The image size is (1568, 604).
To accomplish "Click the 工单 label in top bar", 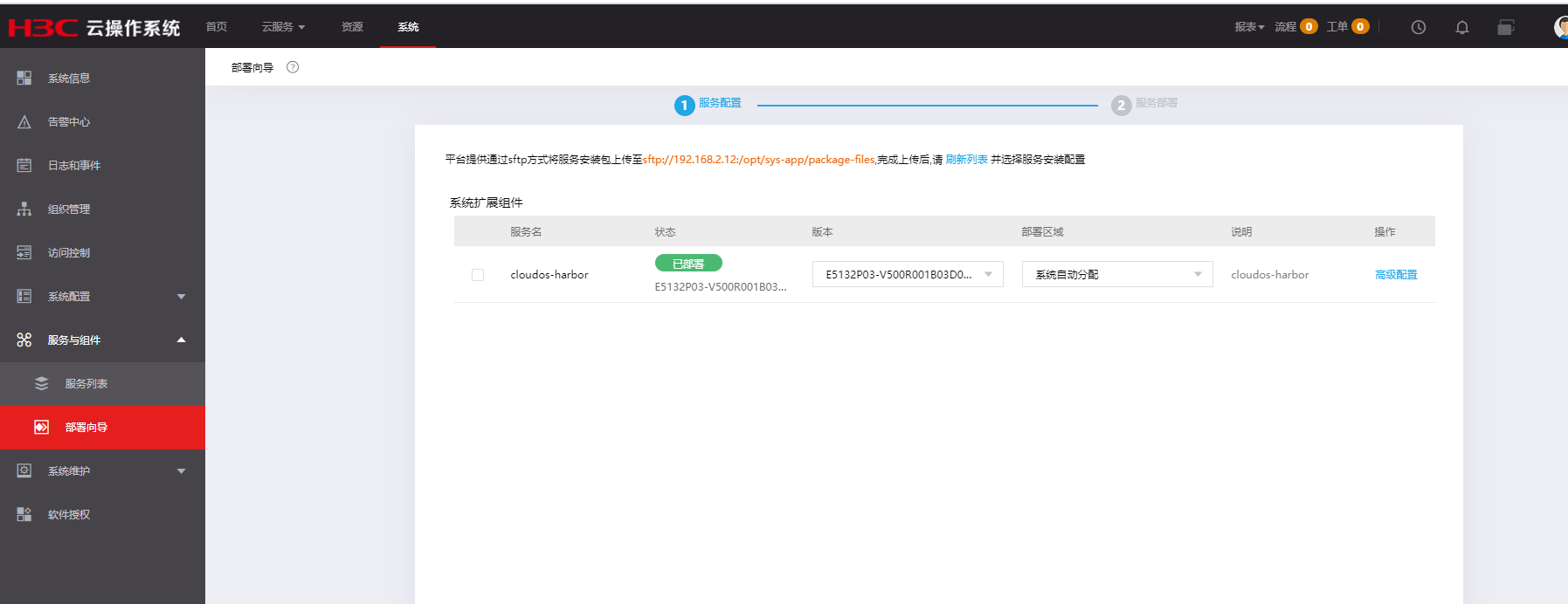I will pyautogui.click(x=1337, y=27).
